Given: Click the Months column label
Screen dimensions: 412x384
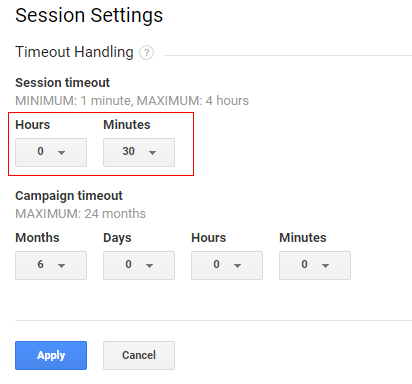Looking at the screenshot, I should pos(37,238).
